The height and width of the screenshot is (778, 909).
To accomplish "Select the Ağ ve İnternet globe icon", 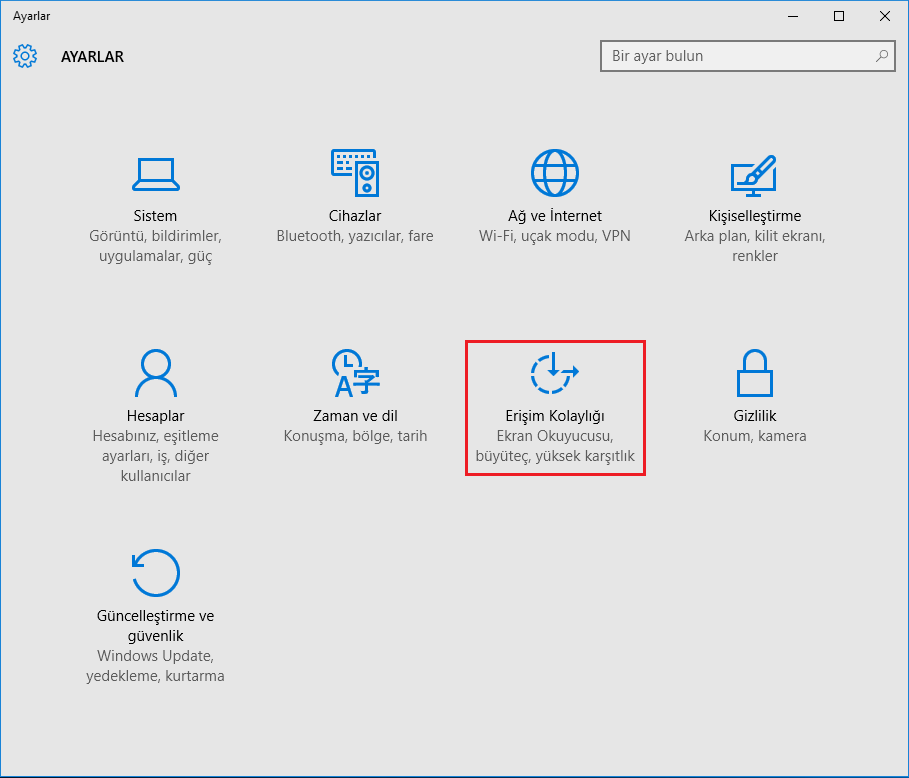I will [x=555, y=173].
